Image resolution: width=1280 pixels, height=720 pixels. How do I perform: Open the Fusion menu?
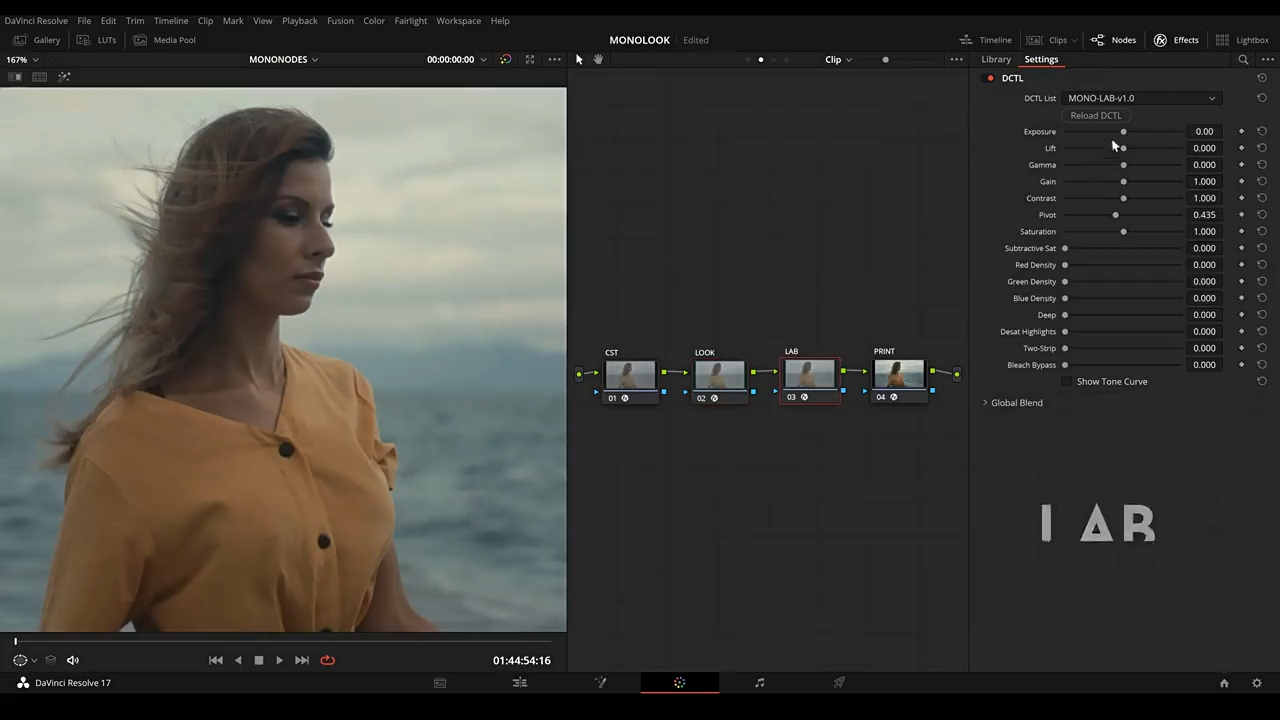340,20
